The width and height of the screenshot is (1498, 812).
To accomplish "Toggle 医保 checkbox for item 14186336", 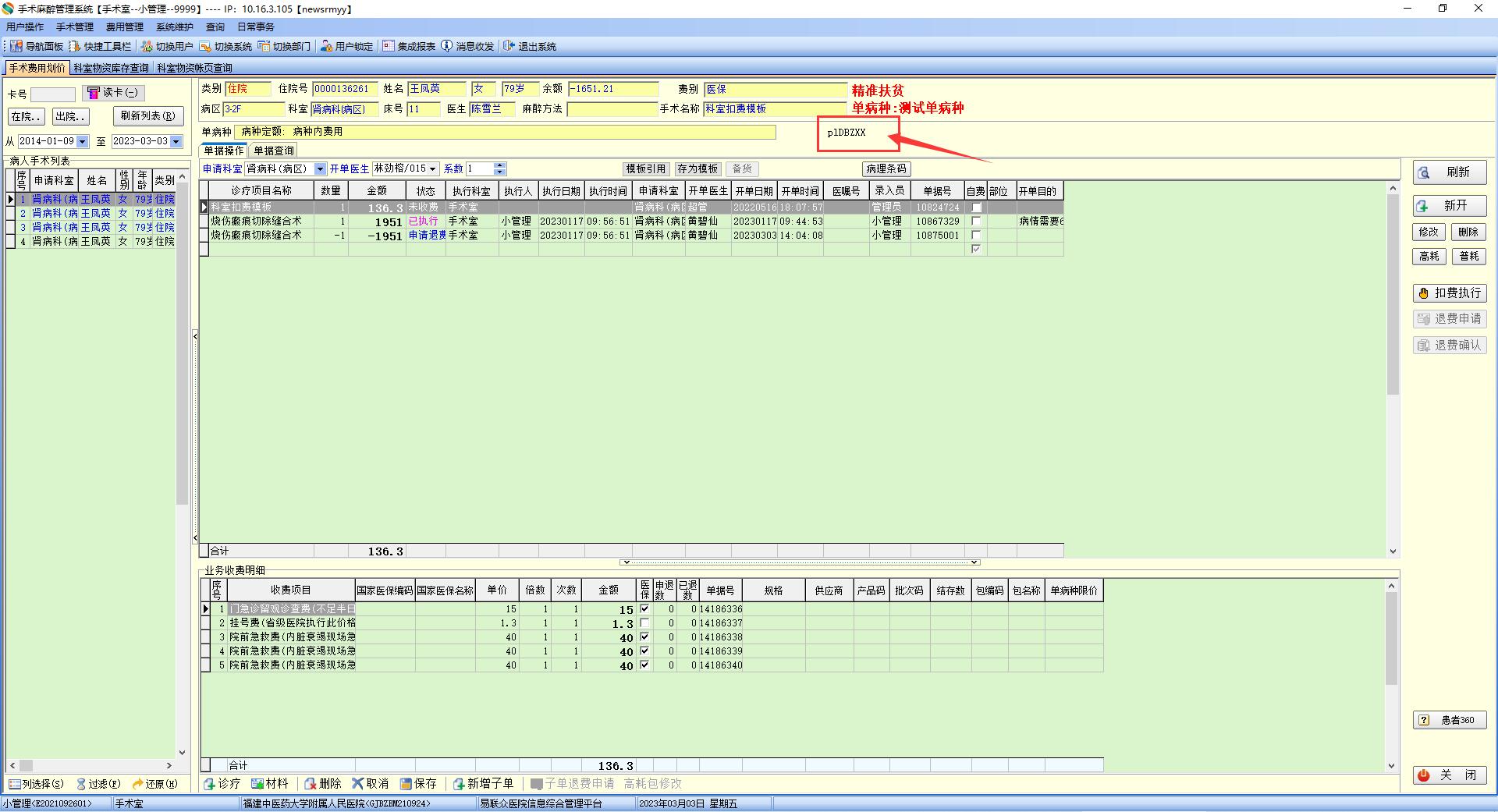I will tap(644, 609).
